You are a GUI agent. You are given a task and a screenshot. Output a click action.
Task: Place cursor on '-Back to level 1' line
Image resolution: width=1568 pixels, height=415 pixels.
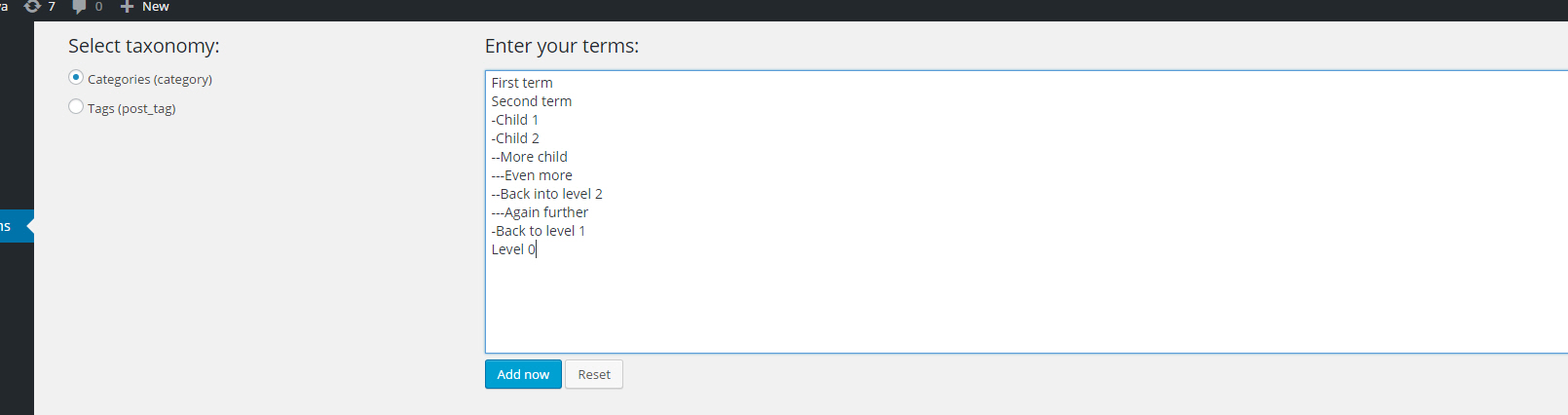point(539,231)
